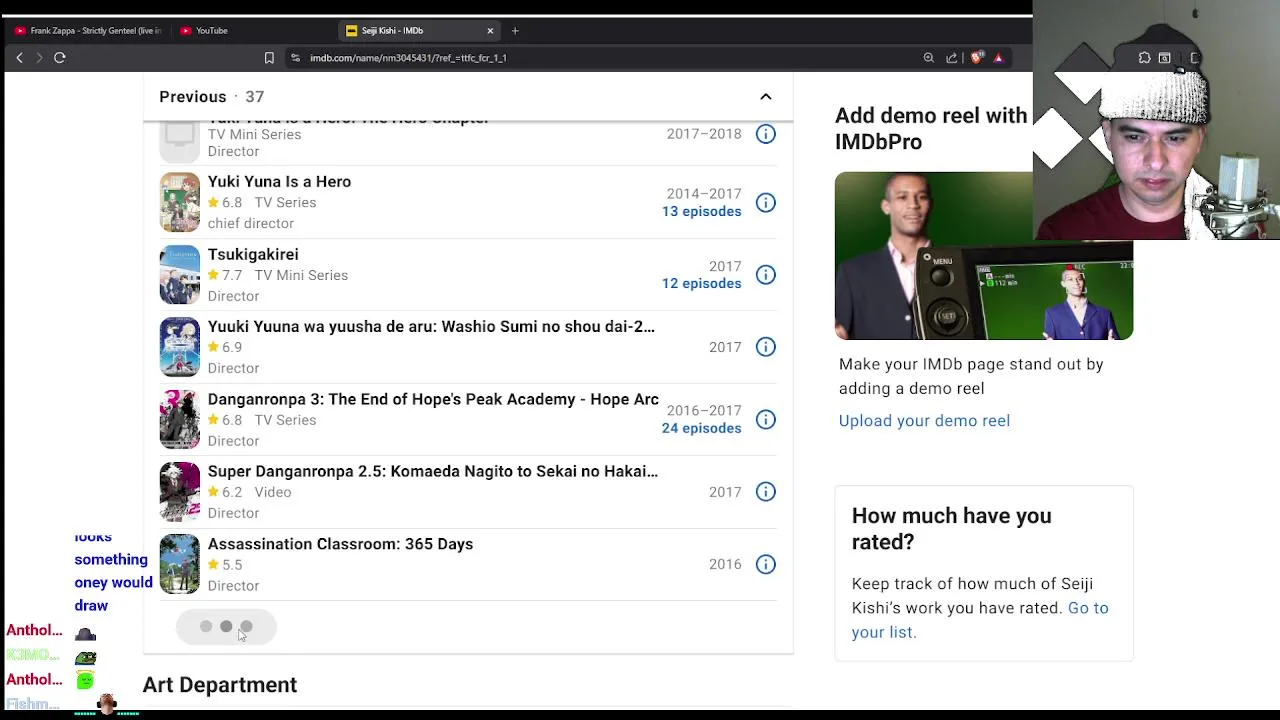Image resolution: width=1280 pixels, height=720 pixels.
Task: Open Assassination Classroom: 365 Days title
Action: click(x=340, y=544)
